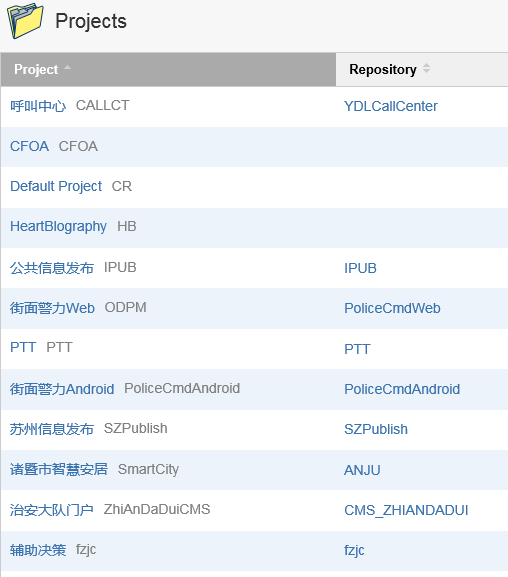The height and width of the screenshot is (577, 508).
Task: Open the 呼叫中心 project
Action: [38, 106]
